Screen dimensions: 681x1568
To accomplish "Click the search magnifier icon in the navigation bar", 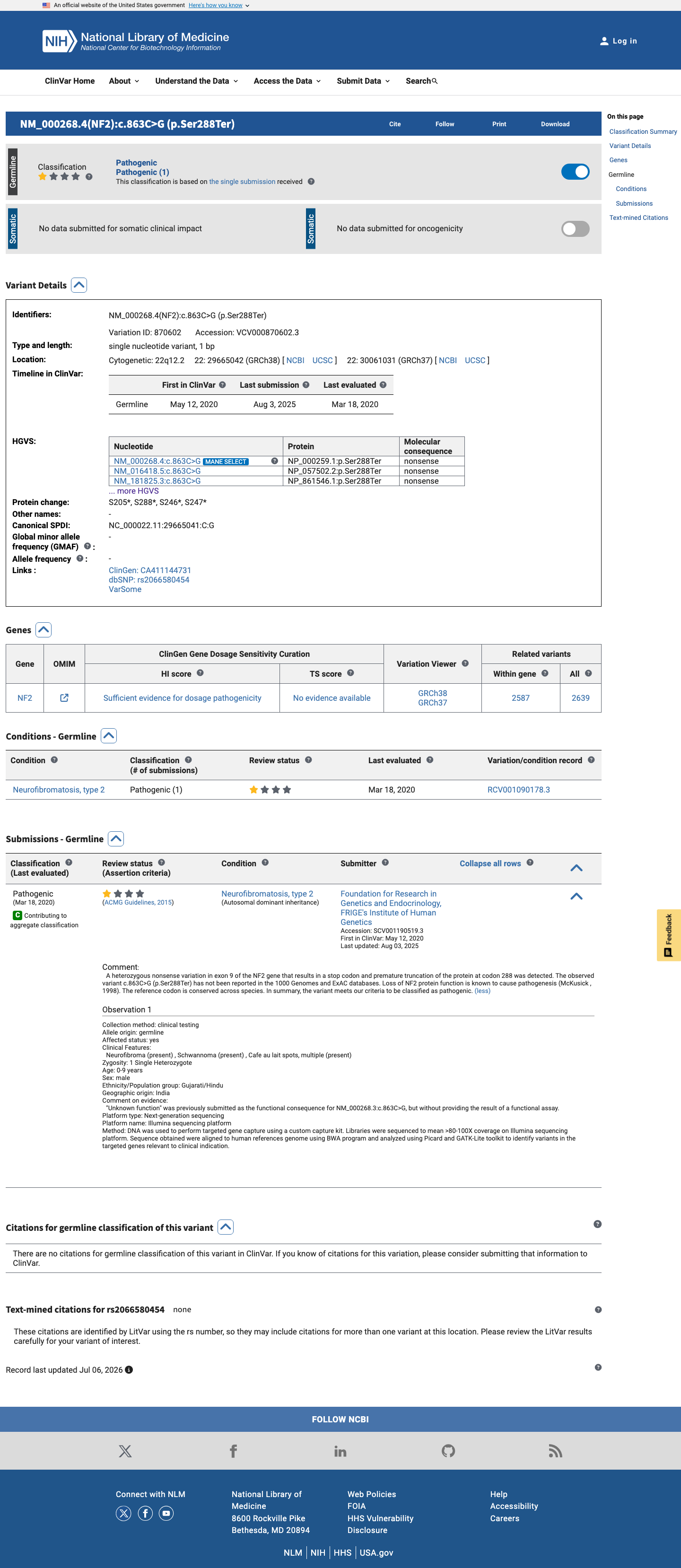I will pos(435,81).
